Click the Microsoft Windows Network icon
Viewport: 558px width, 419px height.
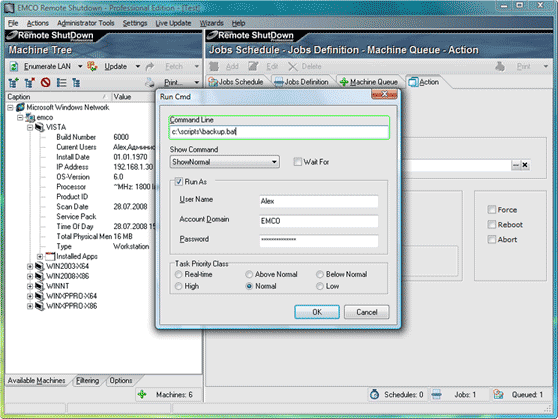coord(20,107)
